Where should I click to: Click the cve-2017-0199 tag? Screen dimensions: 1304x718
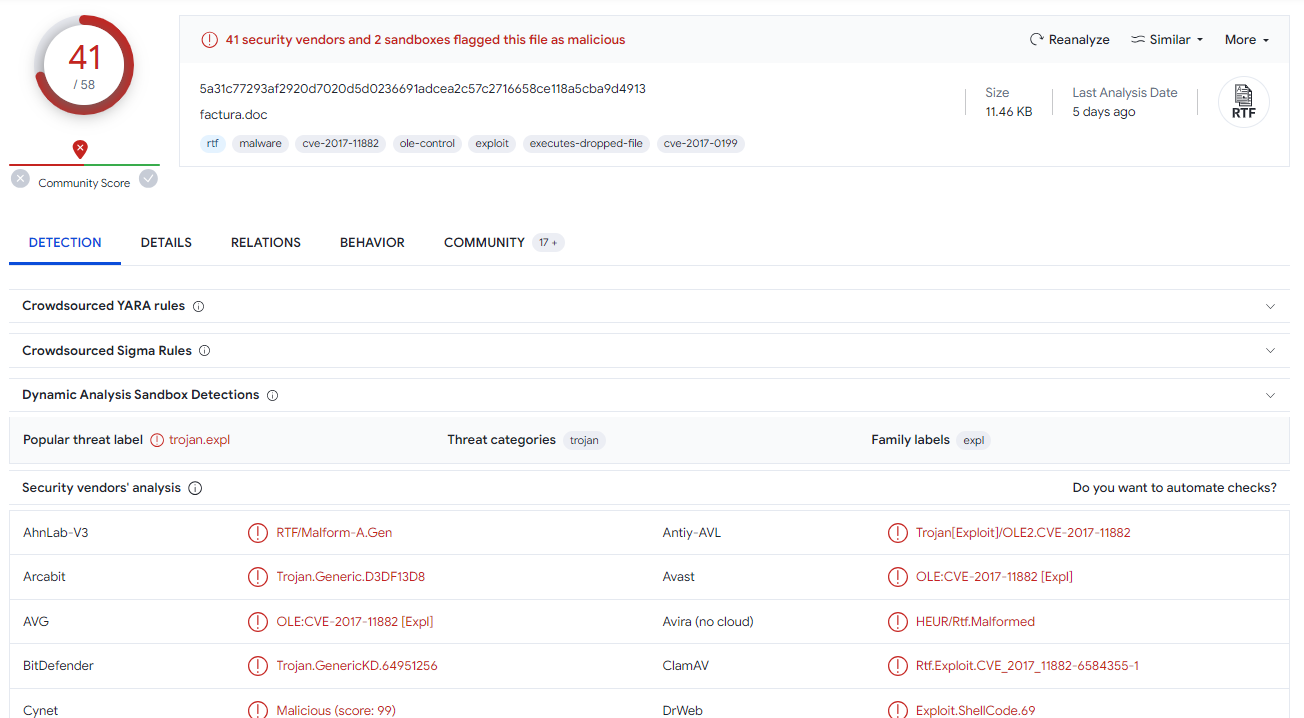701,144
